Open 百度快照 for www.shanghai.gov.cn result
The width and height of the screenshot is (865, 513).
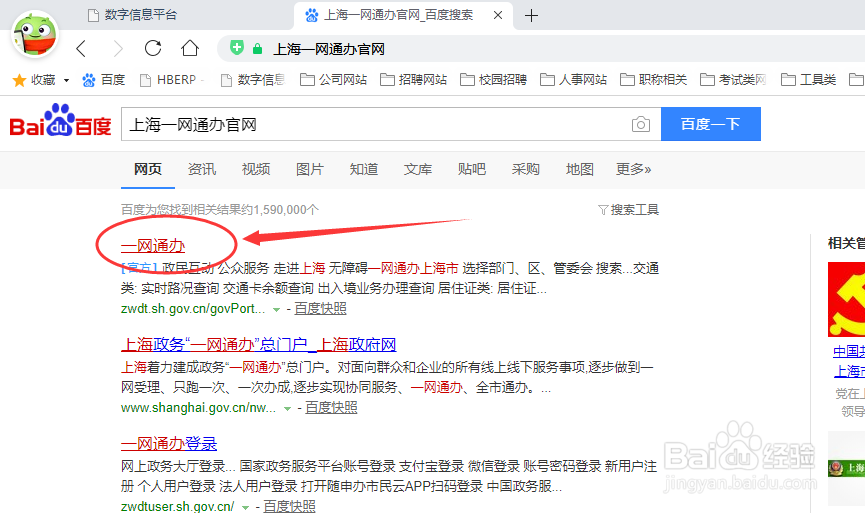pyautogui.click(x=331, y=408)
